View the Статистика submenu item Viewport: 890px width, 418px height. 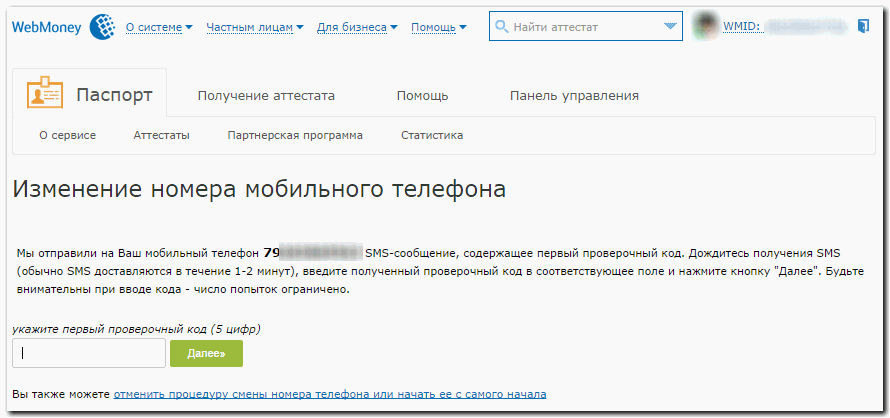click(432, 135)
